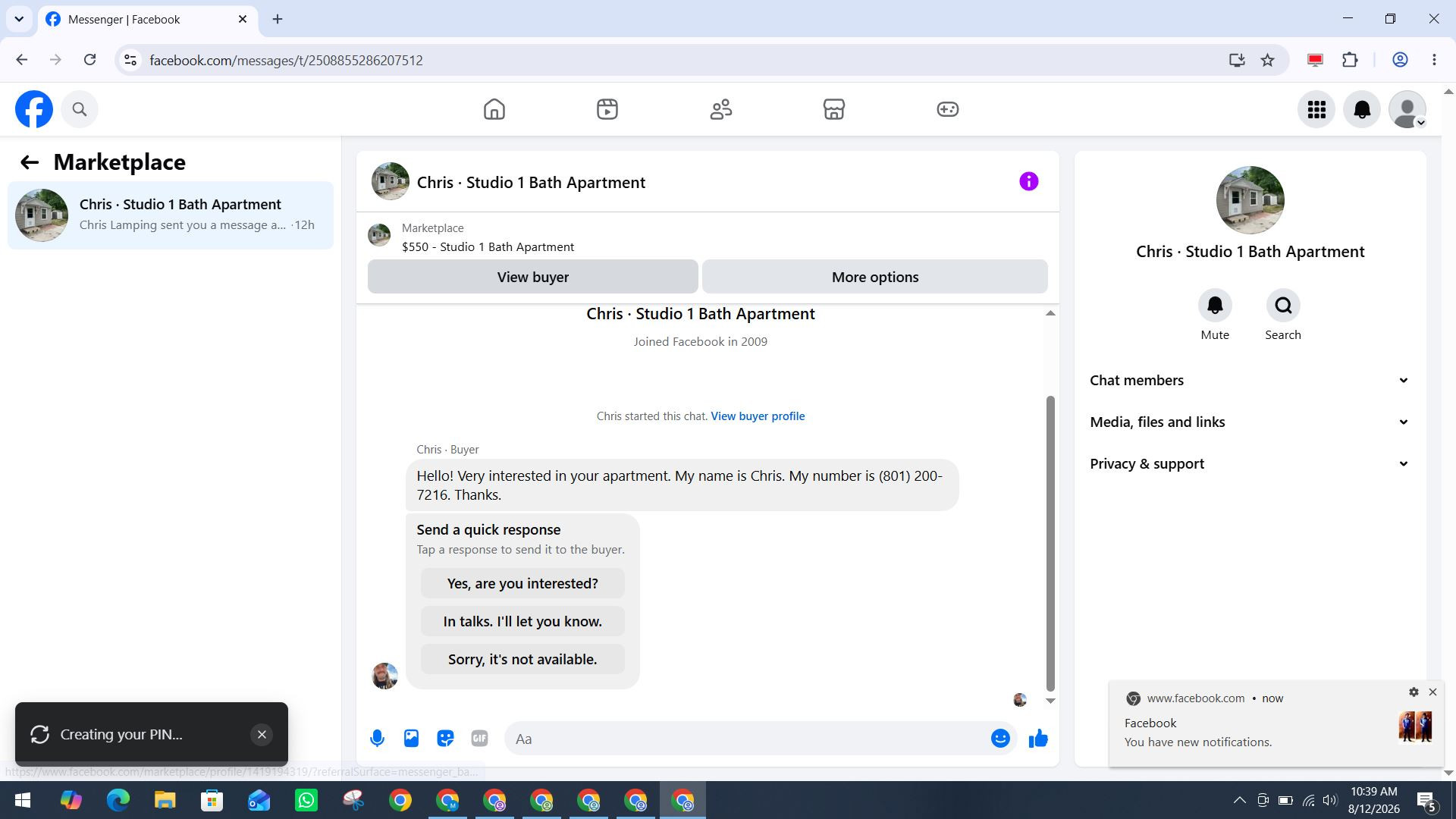
Task: Toggle conversation information purple icon
Action: click(x=1028, y=181)
